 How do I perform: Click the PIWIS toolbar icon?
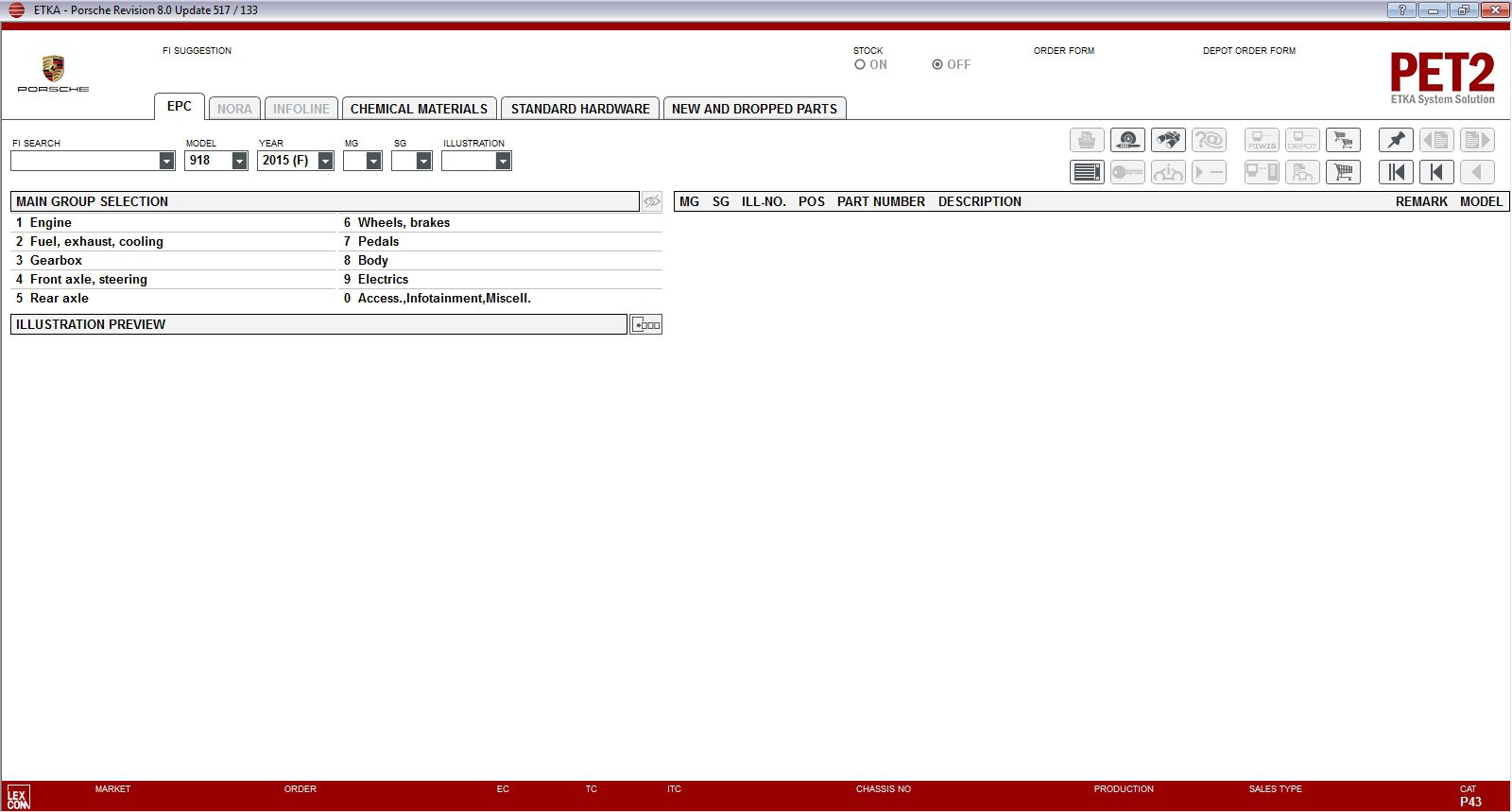click(1262, 141)
